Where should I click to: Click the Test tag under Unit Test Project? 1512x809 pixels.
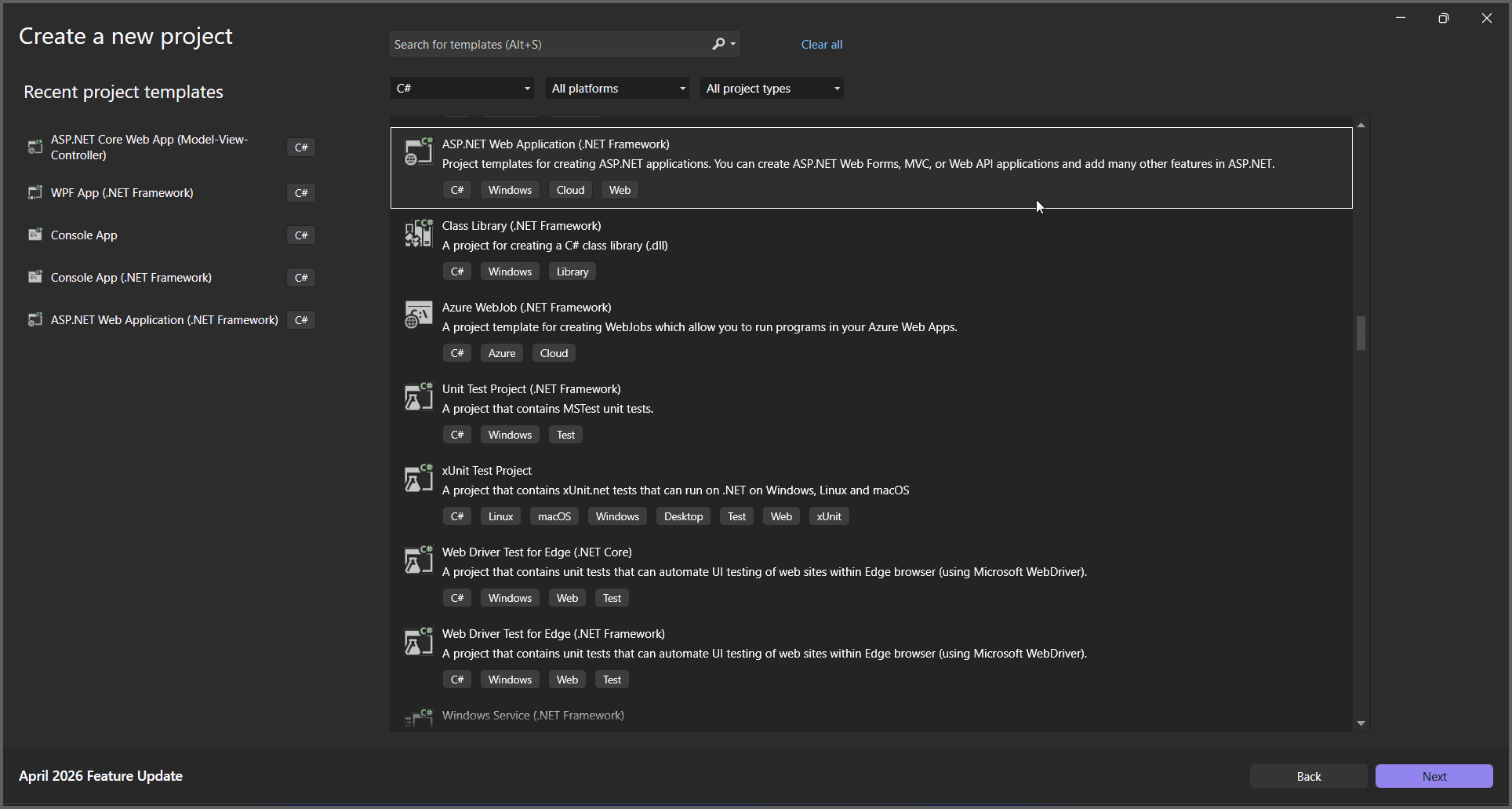(565, 435)
